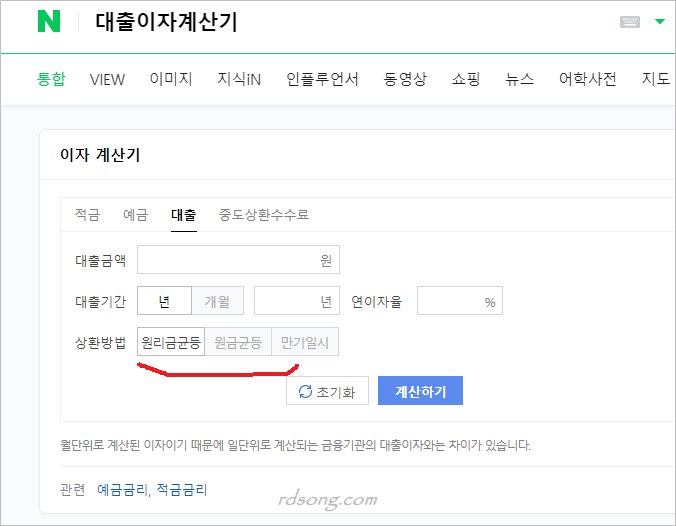Focus the loan period number field
Viewport: 676px width, 526px height.
click(x=296, y=302)
